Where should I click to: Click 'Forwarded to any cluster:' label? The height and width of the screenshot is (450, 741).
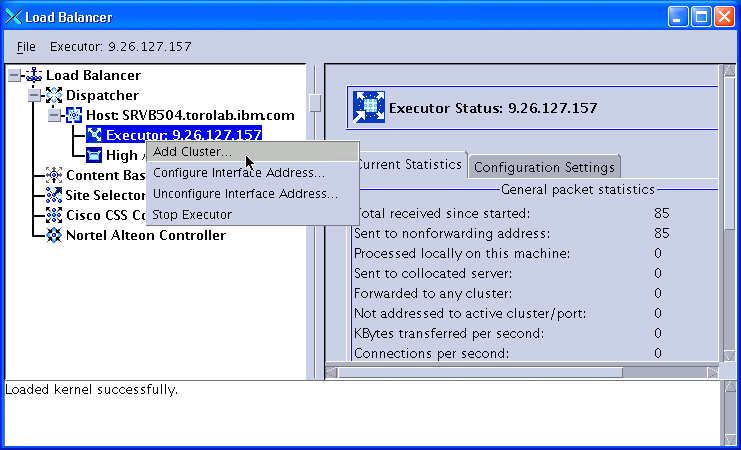click(x=433, y=294)
